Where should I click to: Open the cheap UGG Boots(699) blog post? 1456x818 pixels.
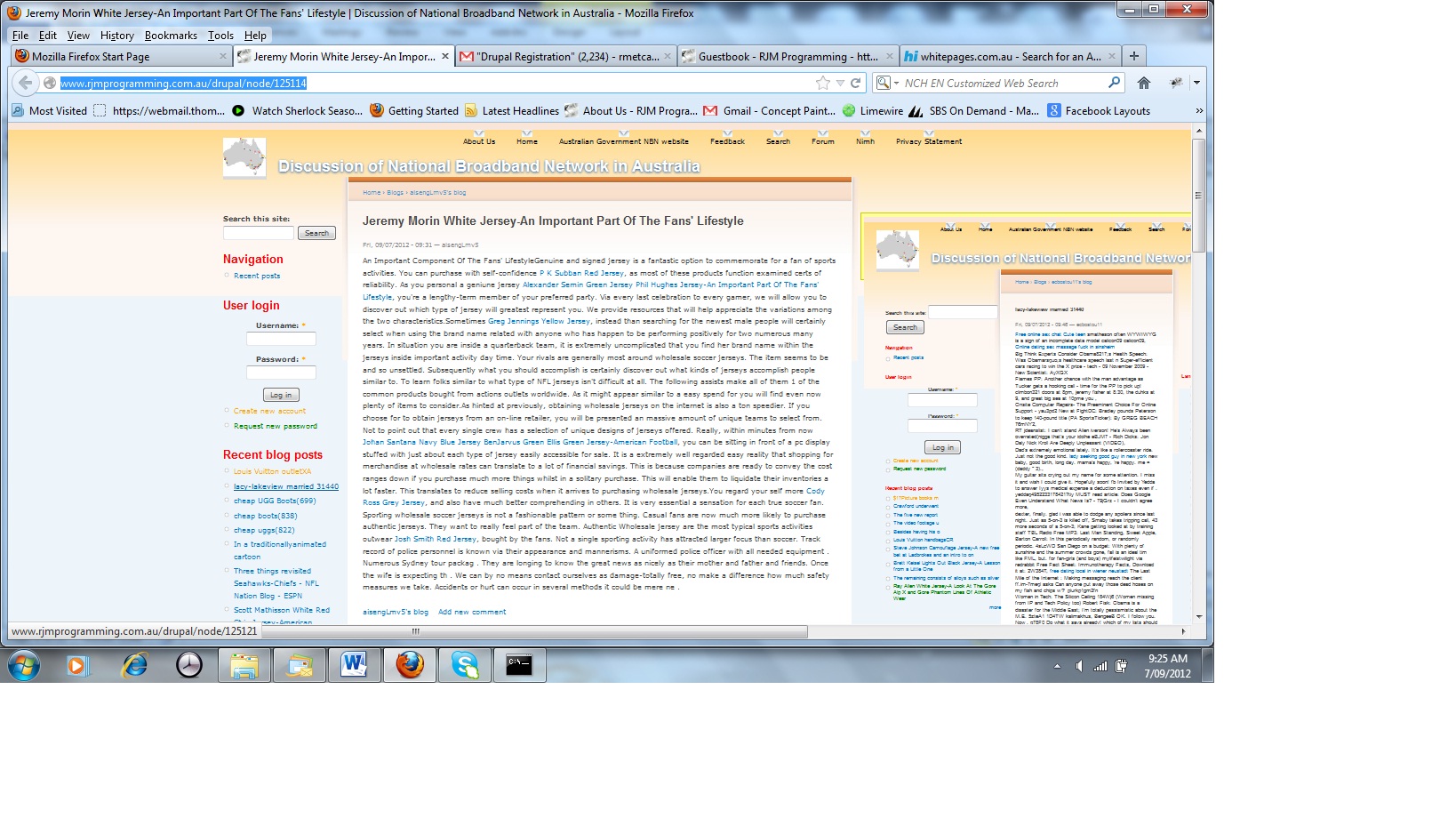tap(275, 501)
